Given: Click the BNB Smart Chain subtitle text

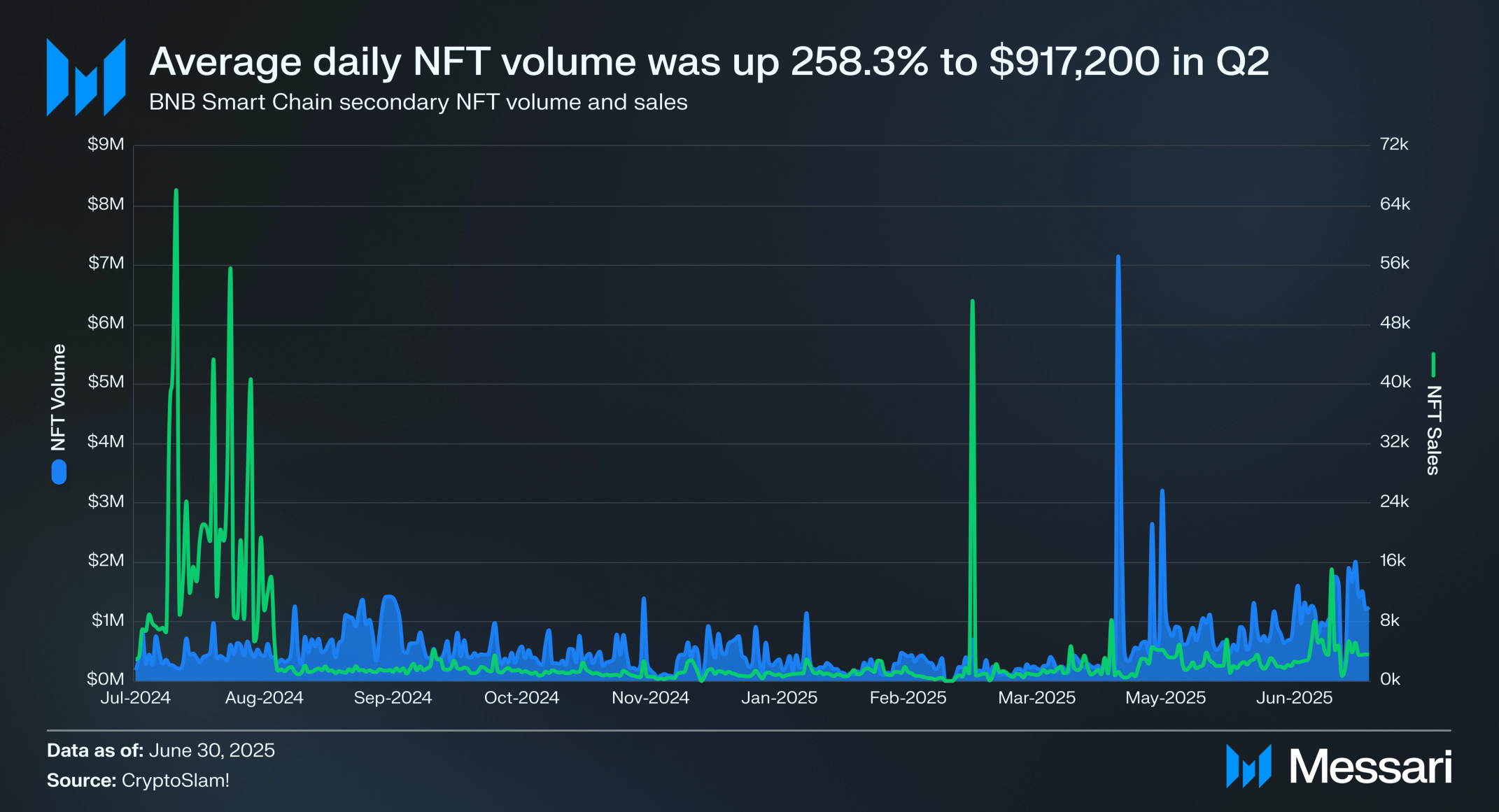Looking at the screenshot, I should pyautogui.click(x=418, y=102).
